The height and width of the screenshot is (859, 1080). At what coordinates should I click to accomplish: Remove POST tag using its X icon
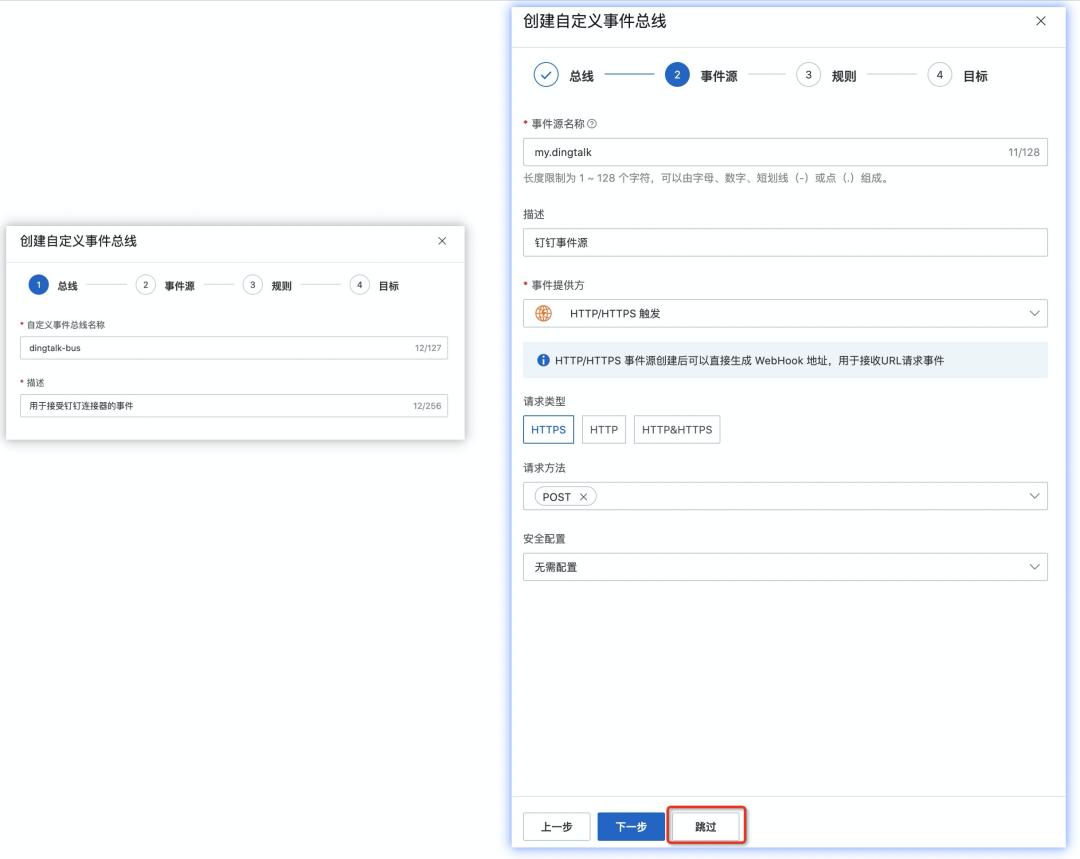pyautogui.click(x=581, y=496)
